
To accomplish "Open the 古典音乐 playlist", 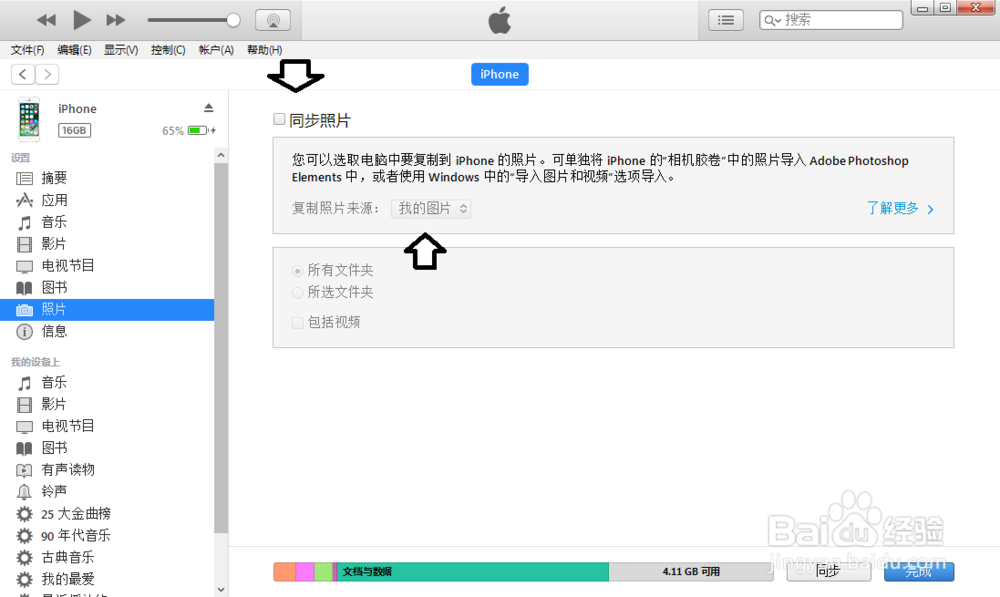I will point(107,557).
